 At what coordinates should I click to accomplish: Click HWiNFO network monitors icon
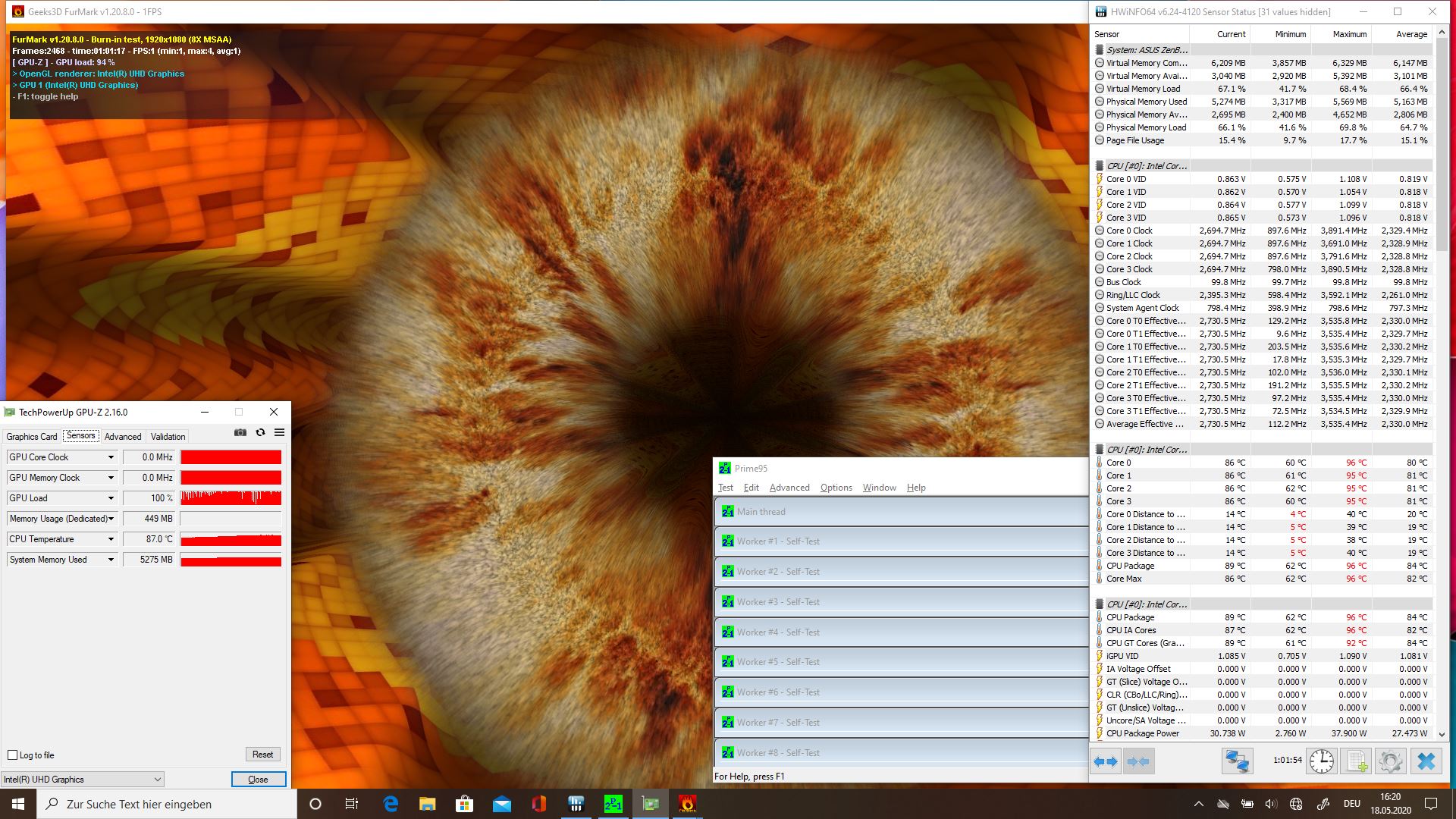[1237, 761]
